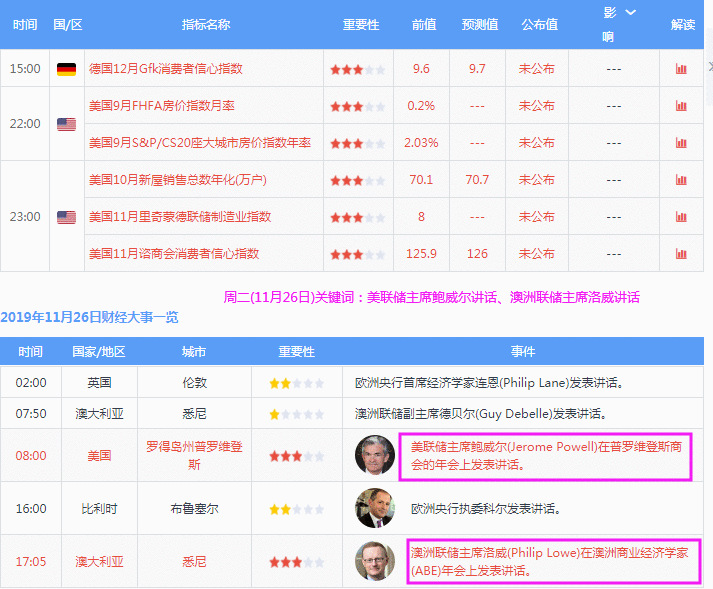Click the 公布值 column header
713x589 pixels.
point(540,25)
